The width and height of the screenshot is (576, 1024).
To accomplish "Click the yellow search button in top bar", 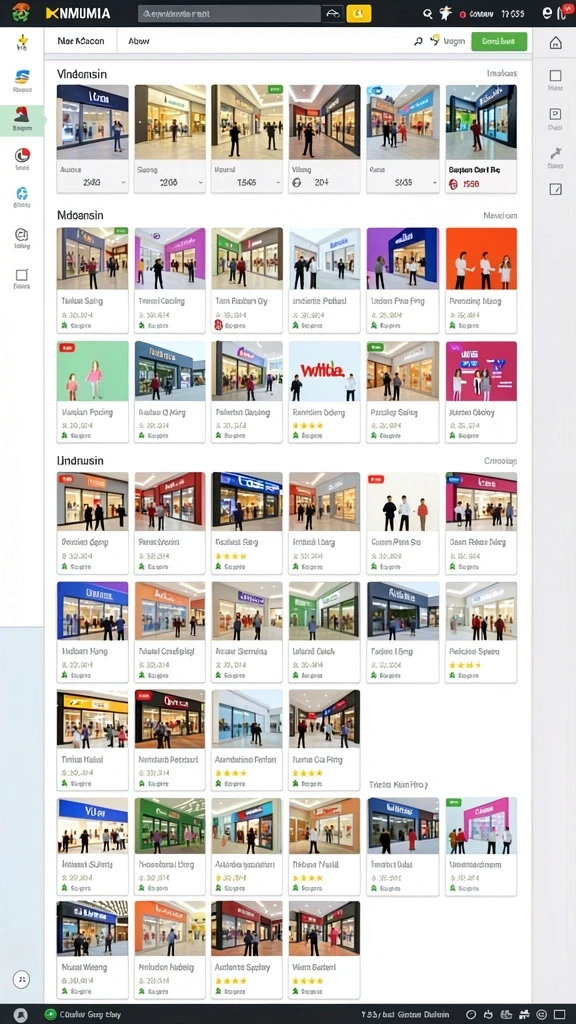I will point(359,14).
